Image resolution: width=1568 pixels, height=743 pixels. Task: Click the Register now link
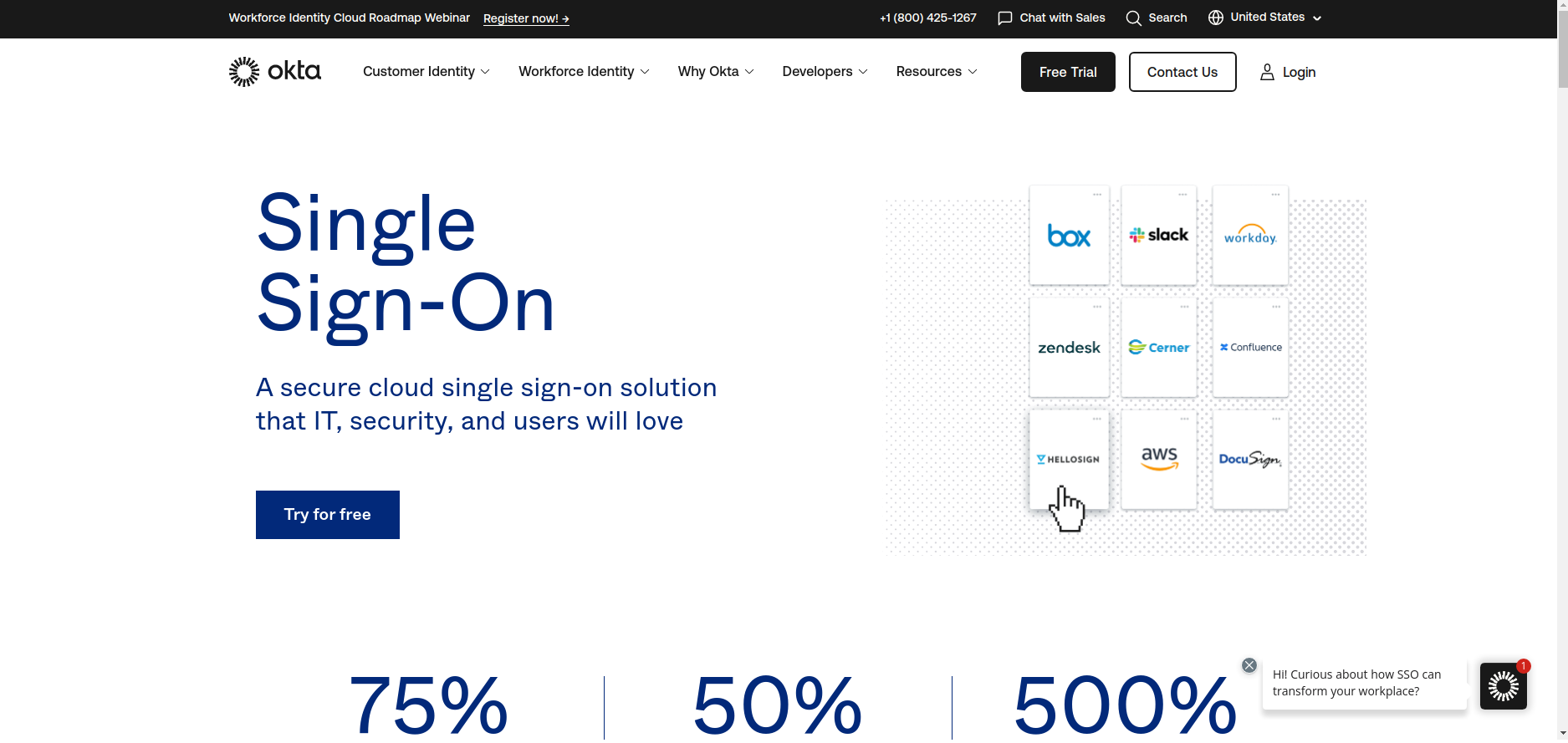point(526,18)
